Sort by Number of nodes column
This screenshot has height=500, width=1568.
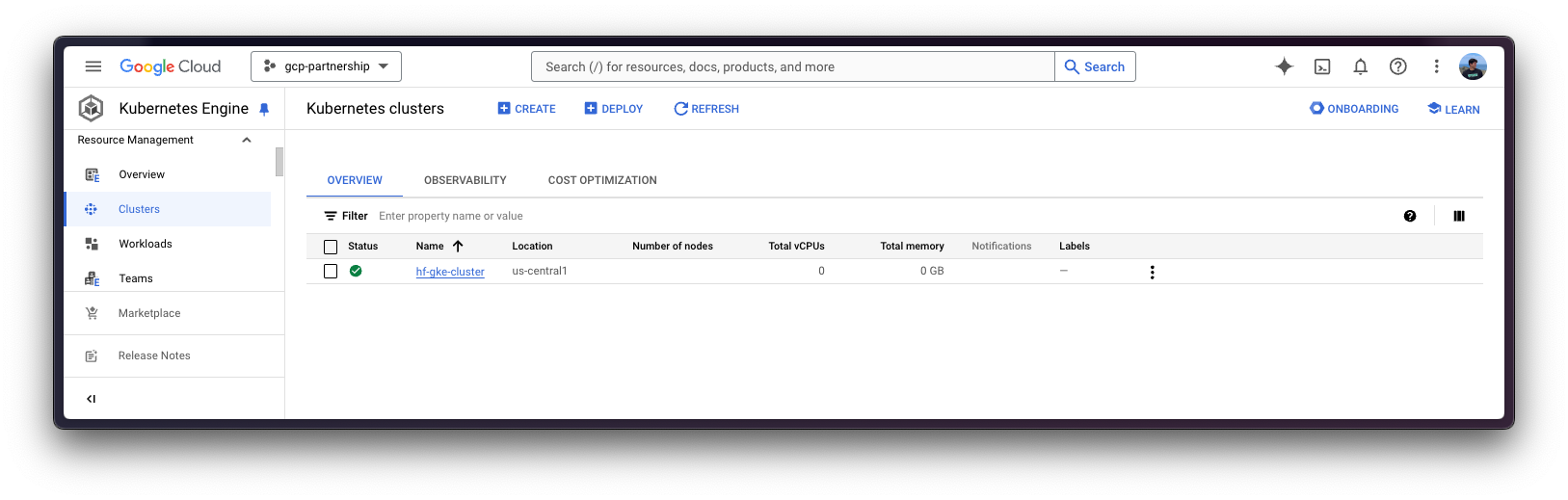673,247
